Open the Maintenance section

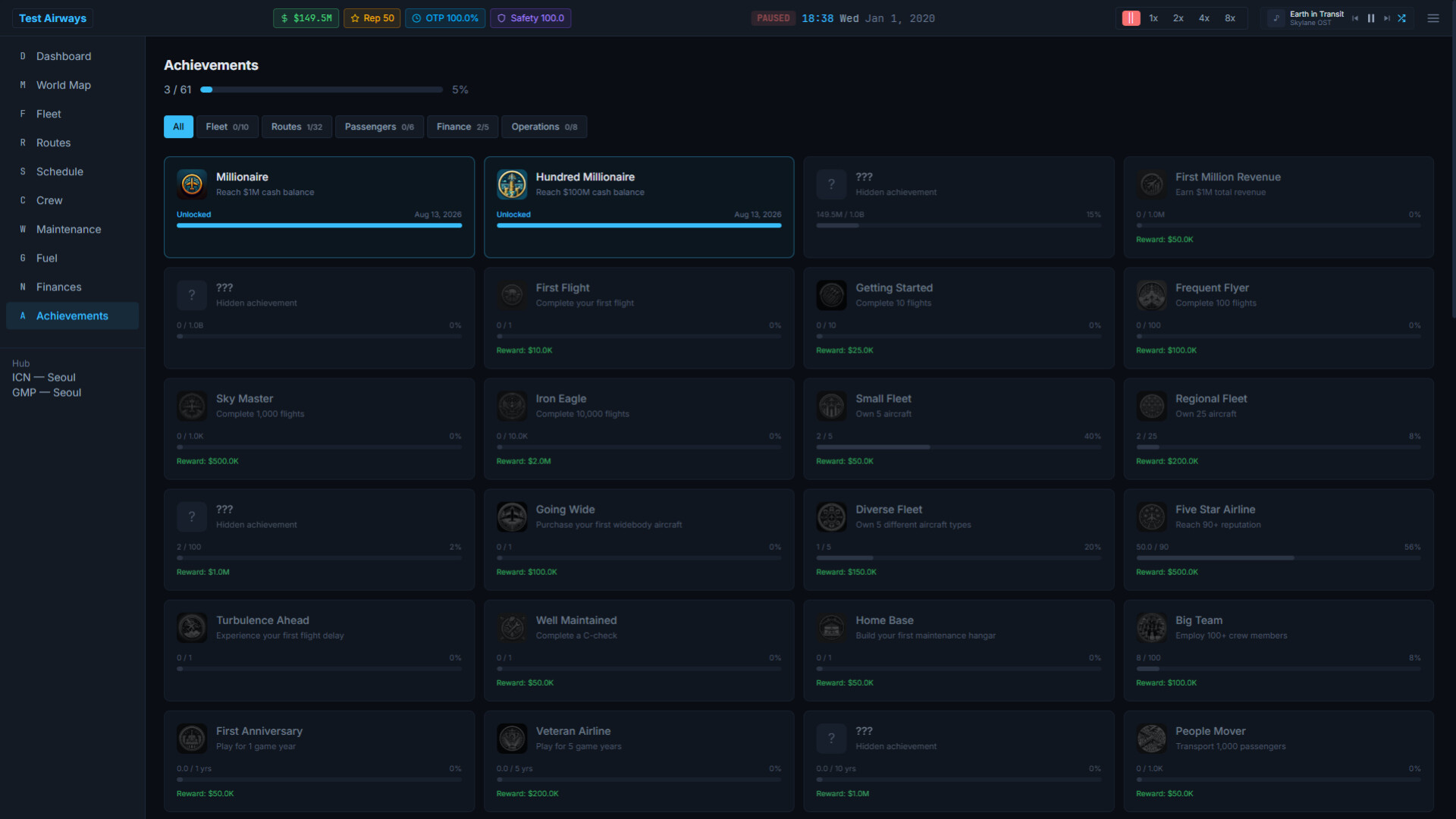[x=72, y=229]
